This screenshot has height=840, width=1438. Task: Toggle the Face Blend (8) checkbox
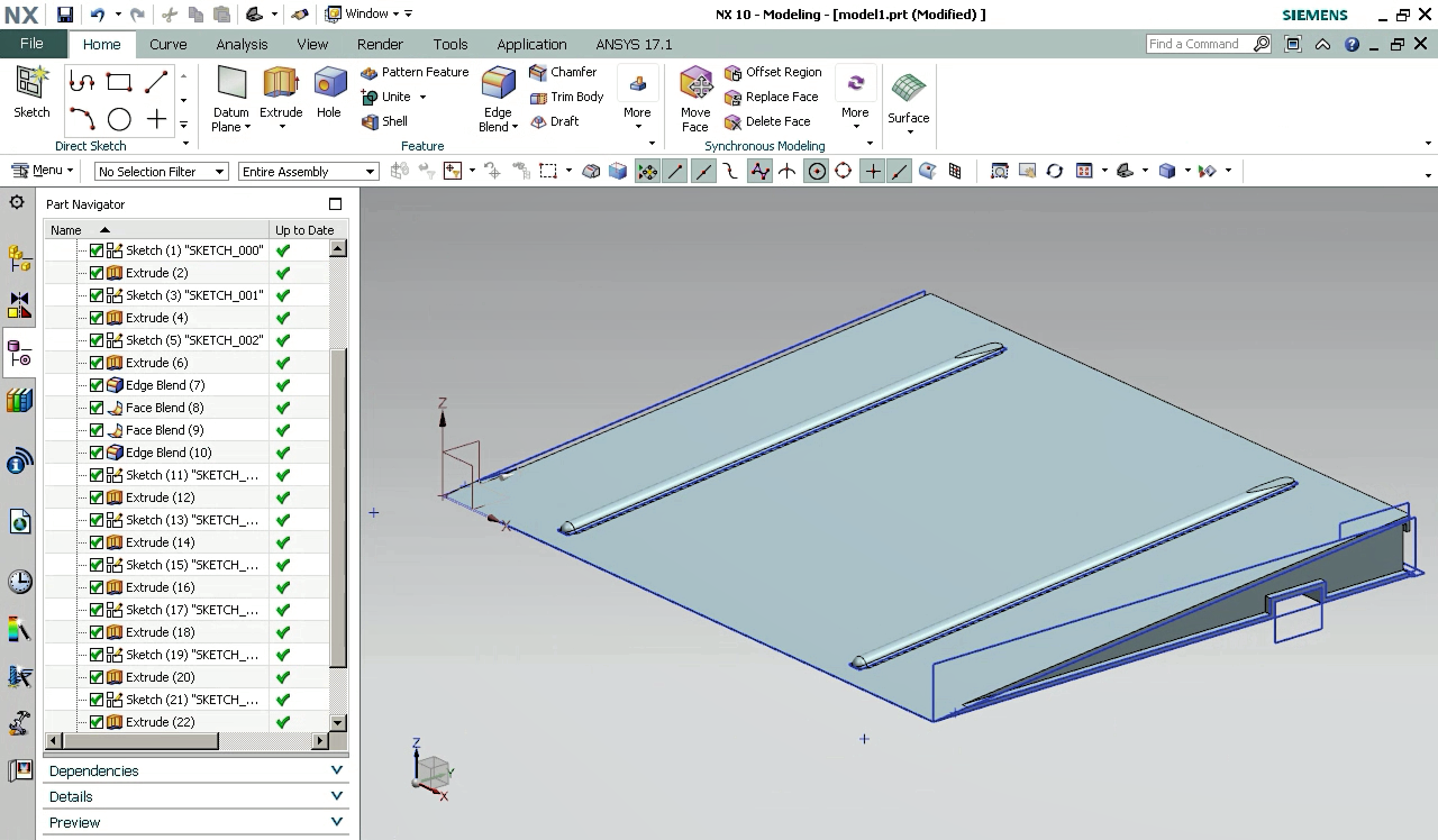97,408
